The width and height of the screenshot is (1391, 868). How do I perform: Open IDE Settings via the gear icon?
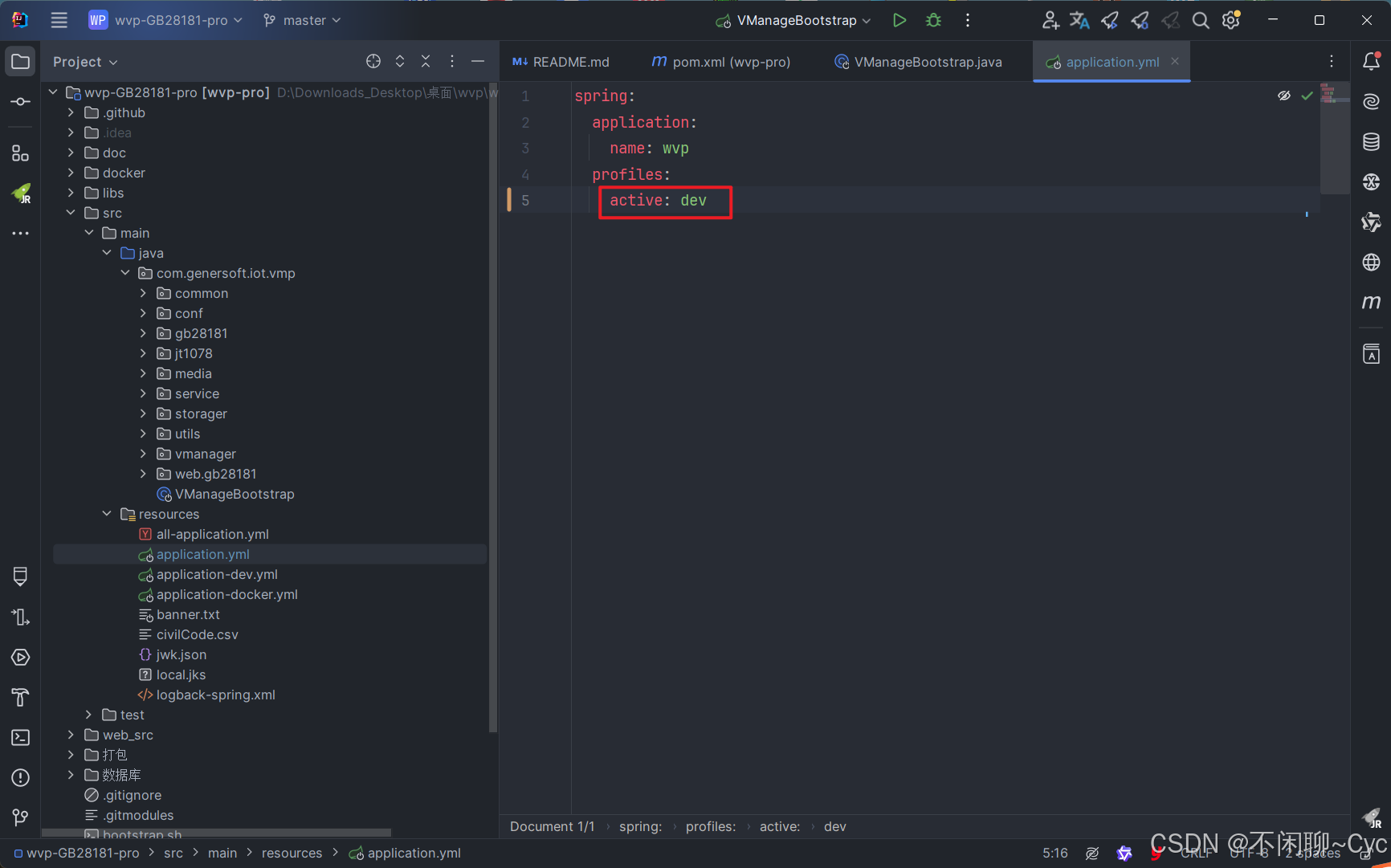tap(1230, 20)
